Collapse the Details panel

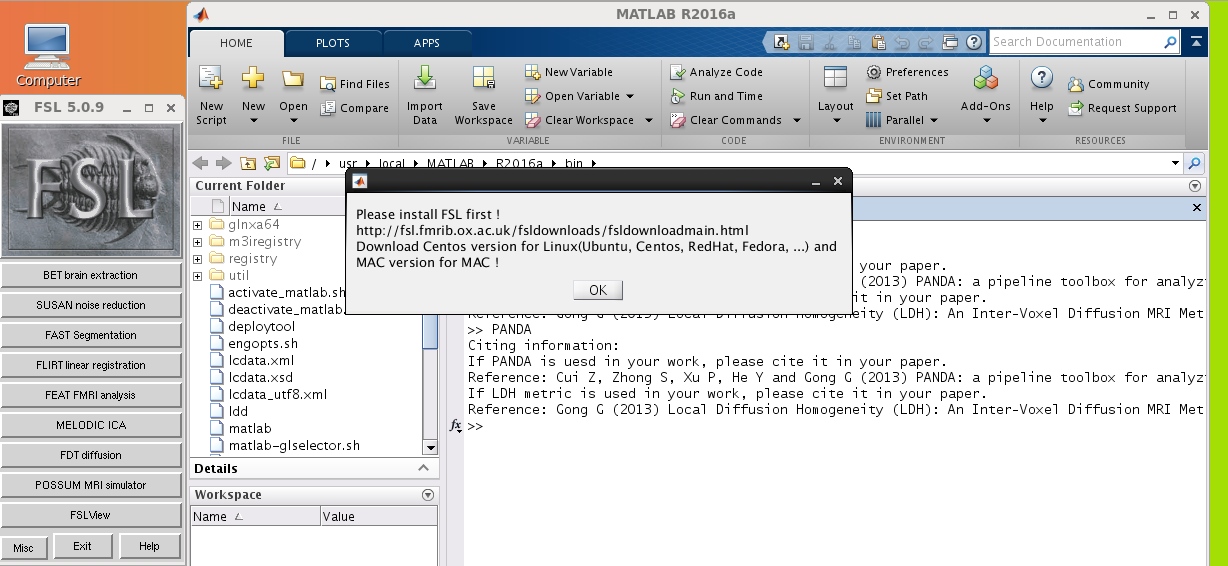[427, 468]
